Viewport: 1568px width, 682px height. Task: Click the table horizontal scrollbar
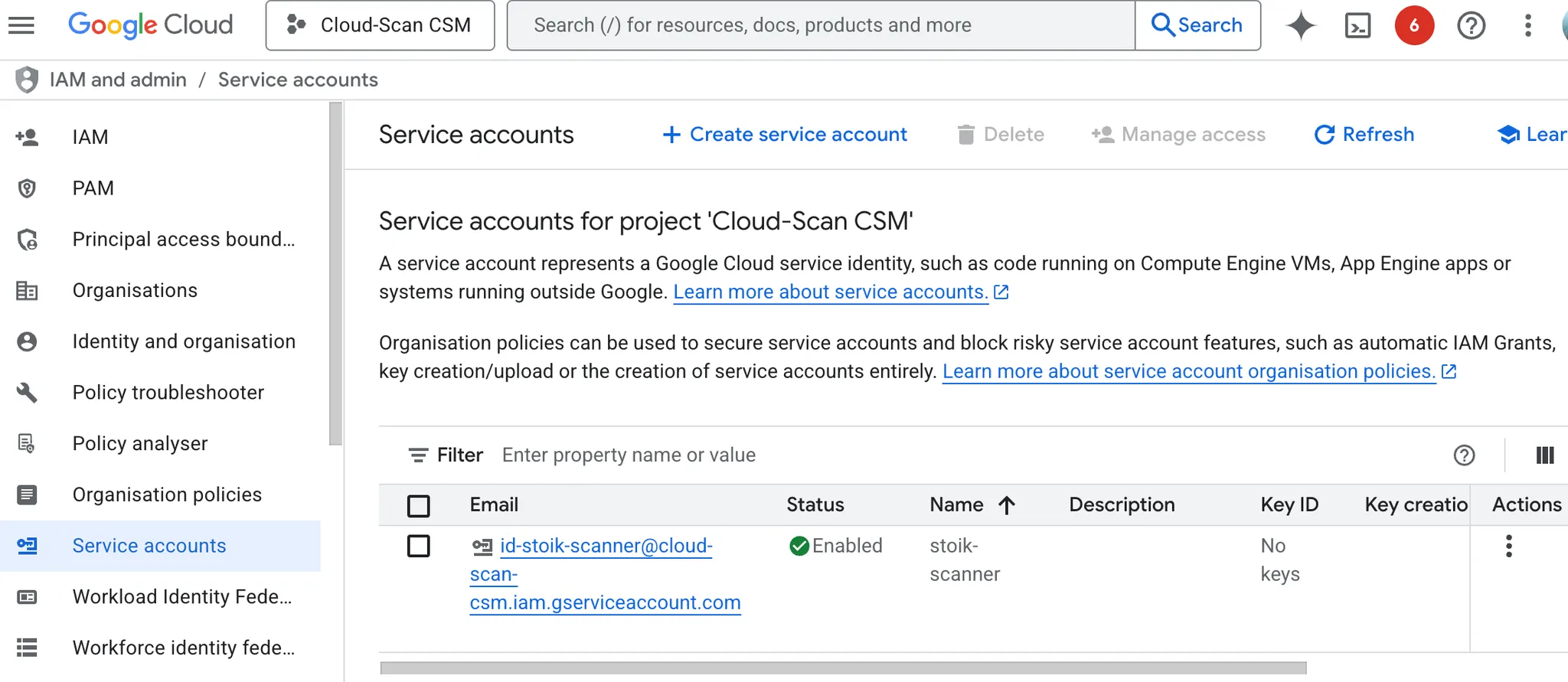(x=843, y=668)
